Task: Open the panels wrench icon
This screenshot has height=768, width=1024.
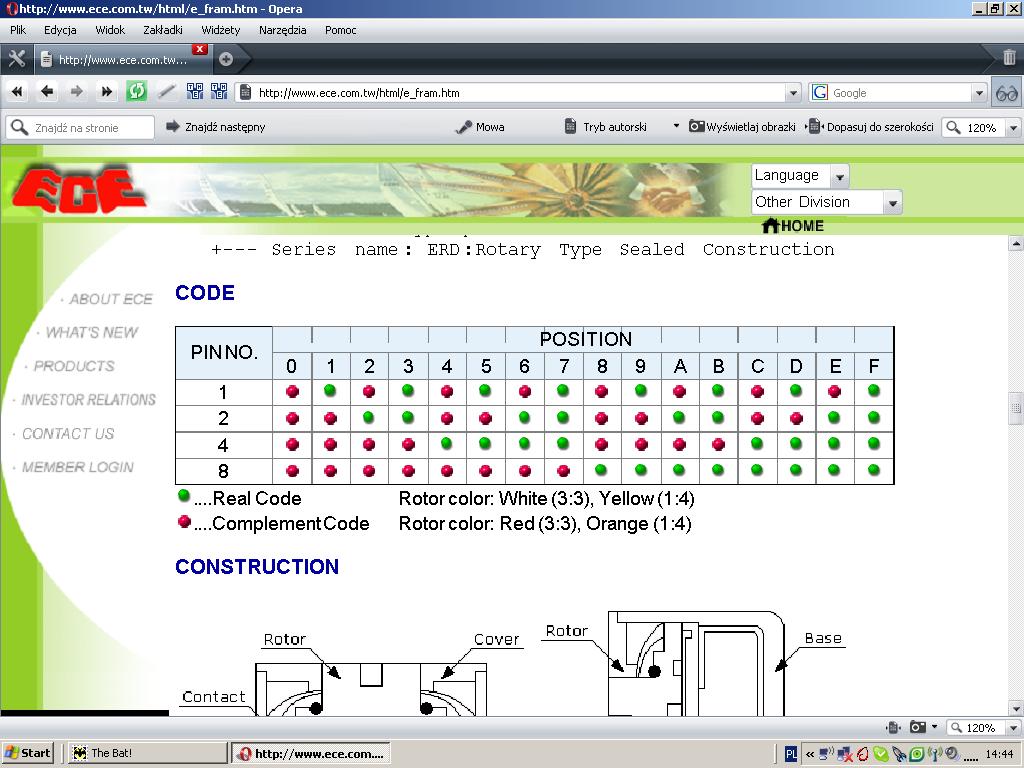Action: 16,58
